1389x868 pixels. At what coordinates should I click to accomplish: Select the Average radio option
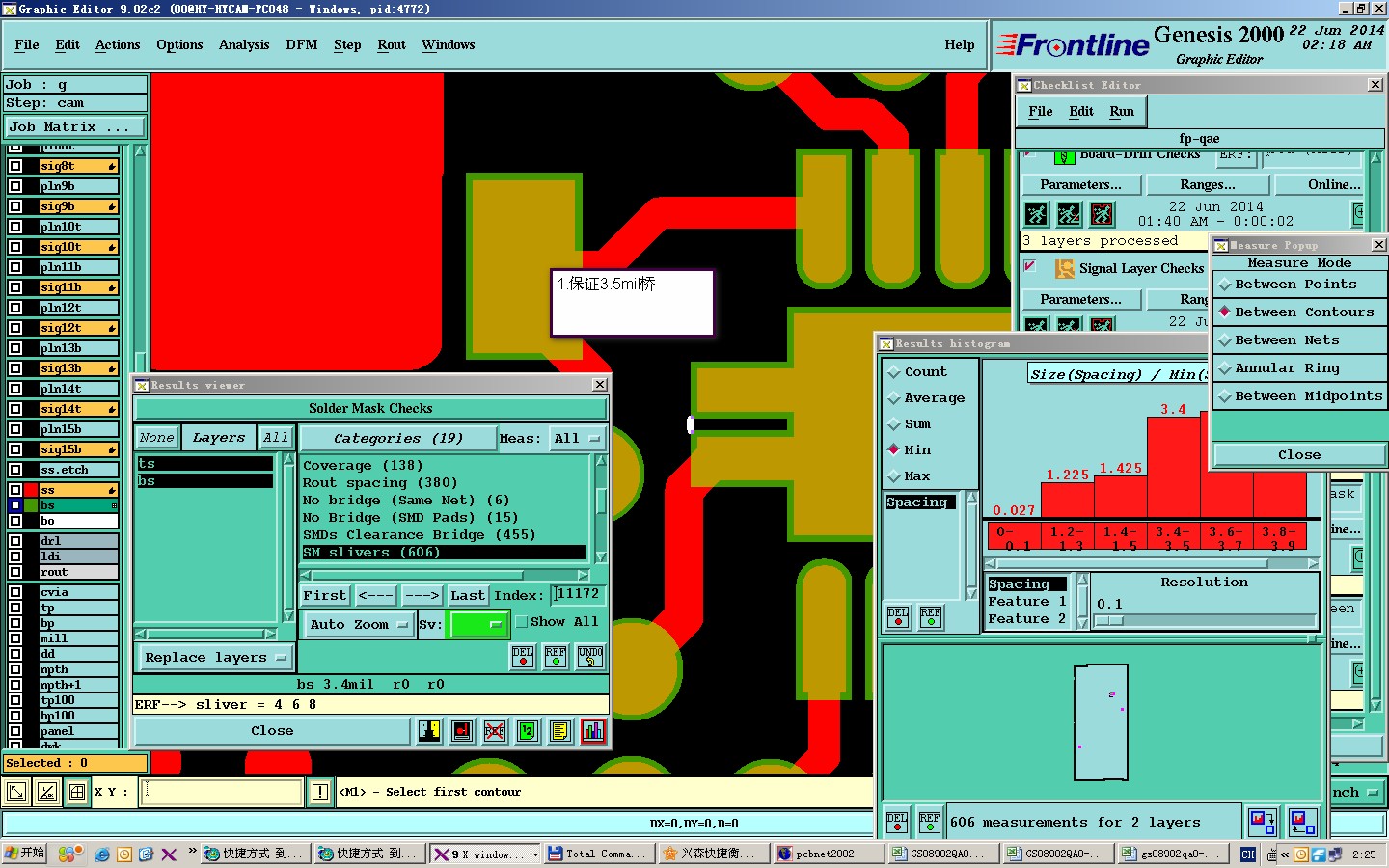point(894,398)
